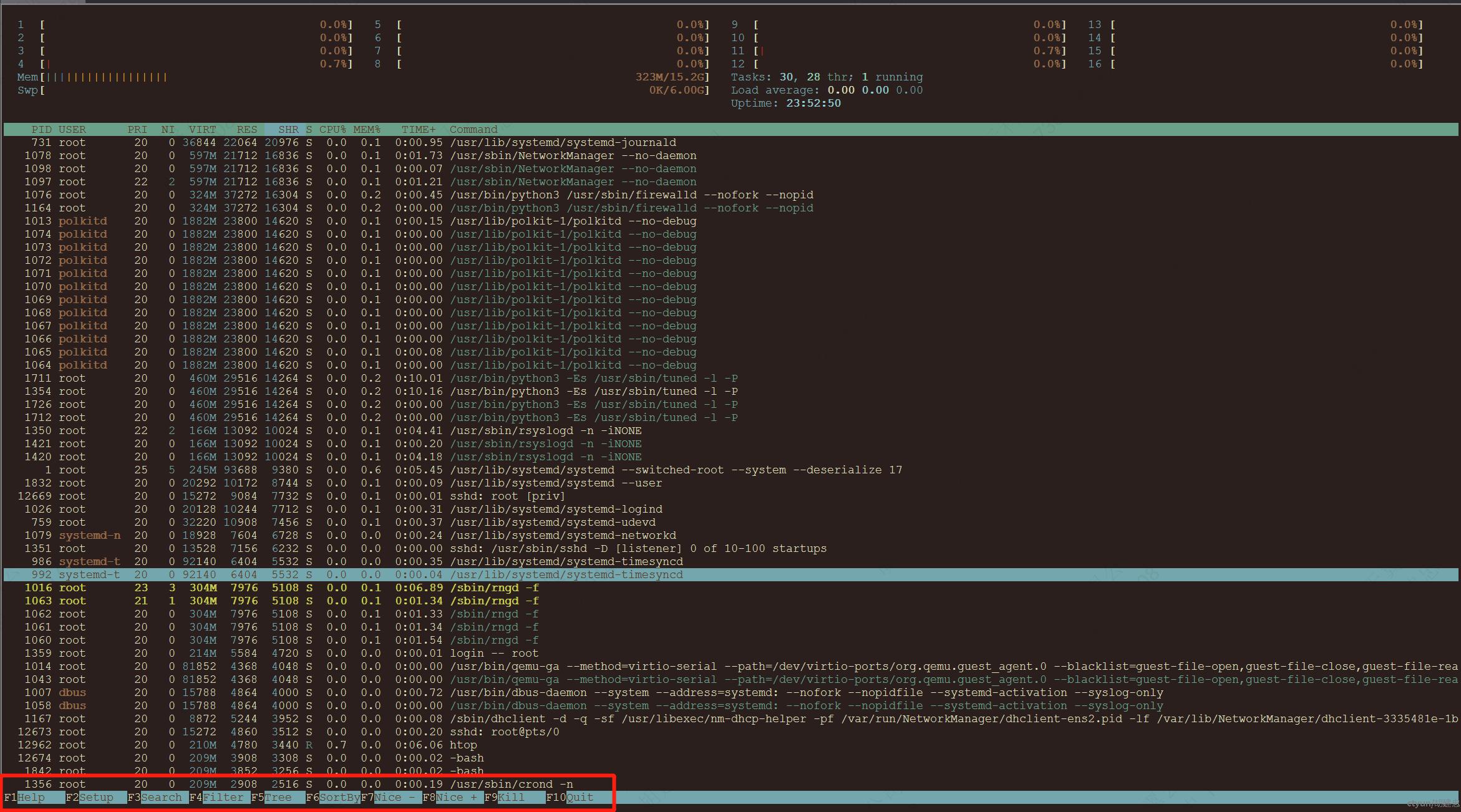The image size is (1461, 812).
Task: Sort by MEM% column header
Action: pos(367,130)
